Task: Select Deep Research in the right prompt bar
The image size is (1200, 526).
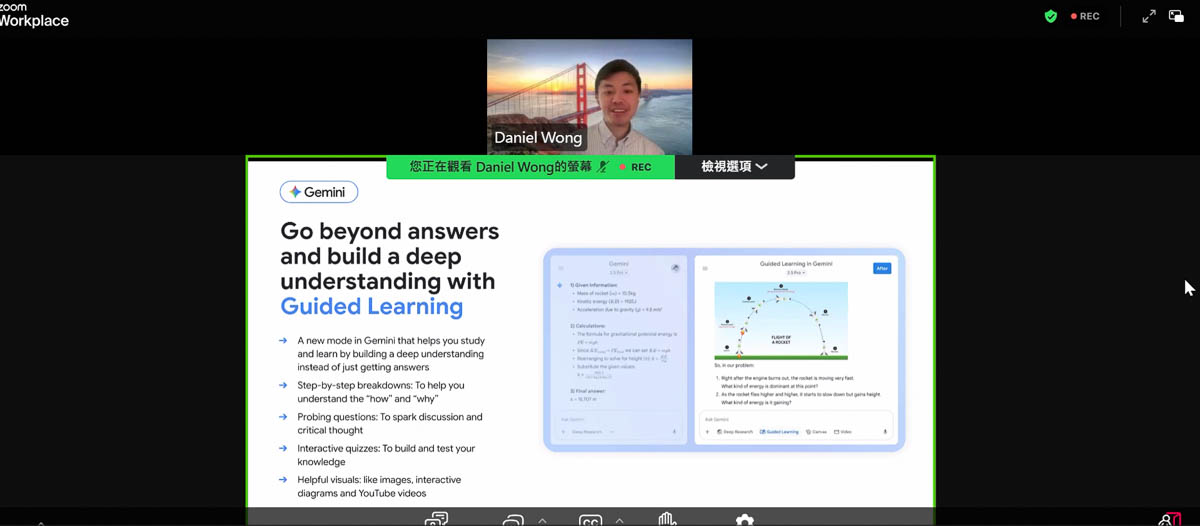Action: (735, 432)
